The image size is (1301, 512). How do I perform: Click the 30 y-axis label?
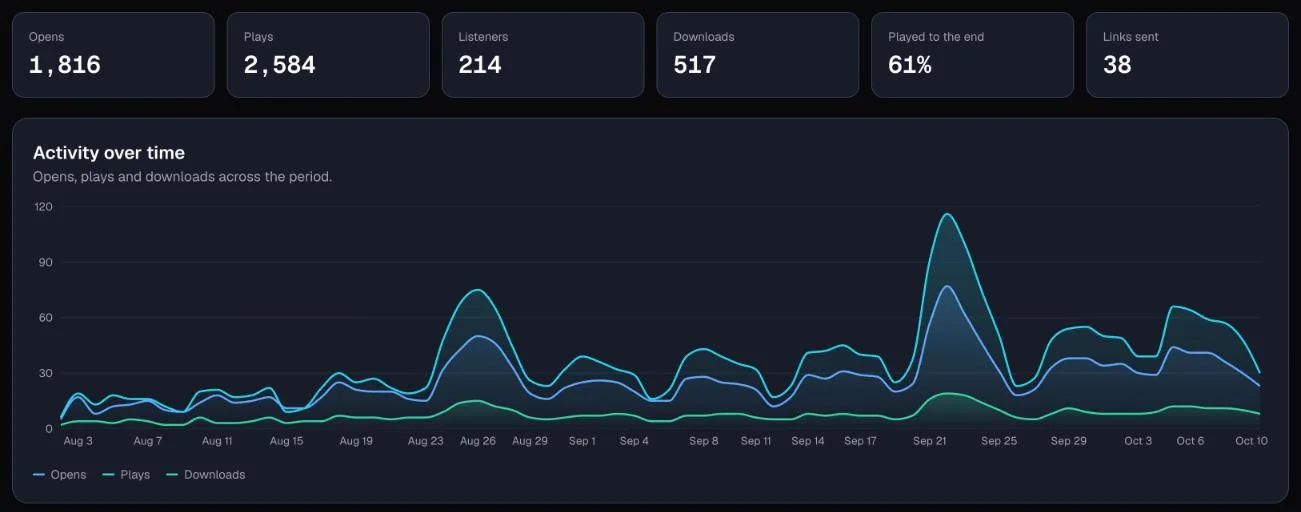point(46,373)
